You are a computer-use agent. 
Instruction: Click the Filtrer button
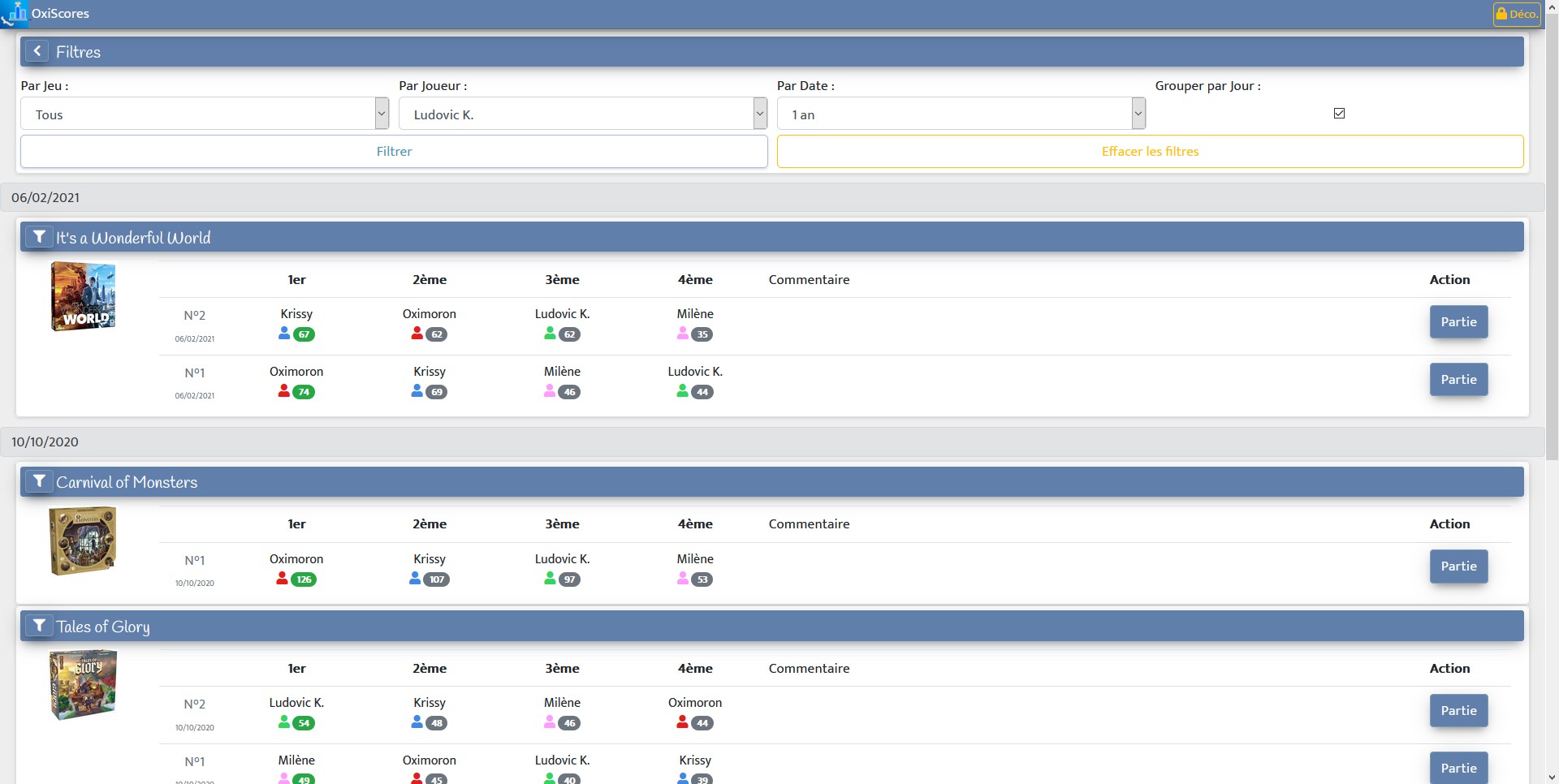tap(394, 151)
